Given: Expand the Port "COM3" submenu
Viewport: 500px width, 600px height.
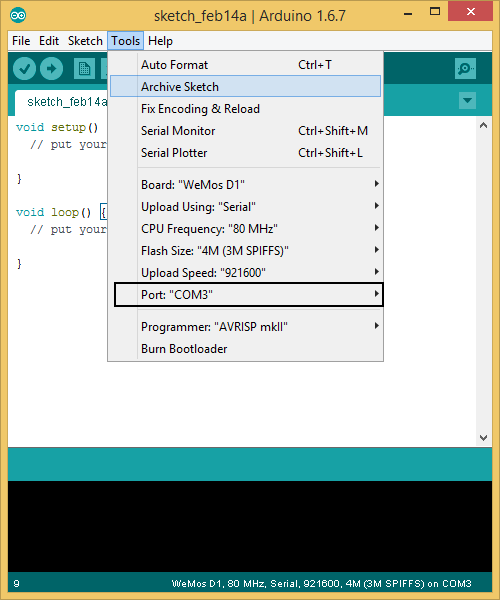Looking at the screenshot, I should click(x=249, y=295).
